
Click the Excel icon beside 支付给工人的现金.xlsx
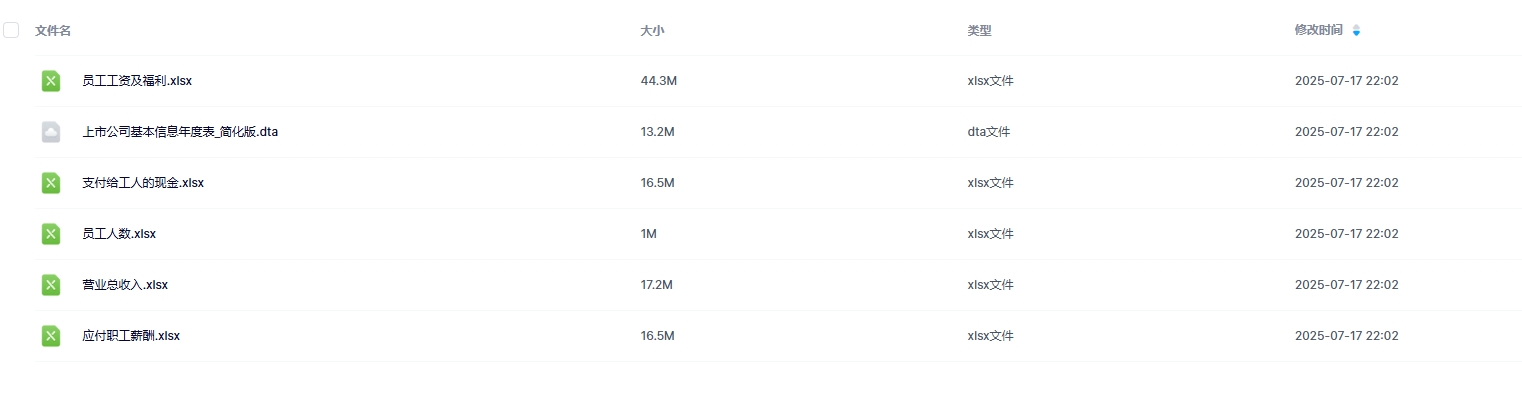[x=51, y=183]
